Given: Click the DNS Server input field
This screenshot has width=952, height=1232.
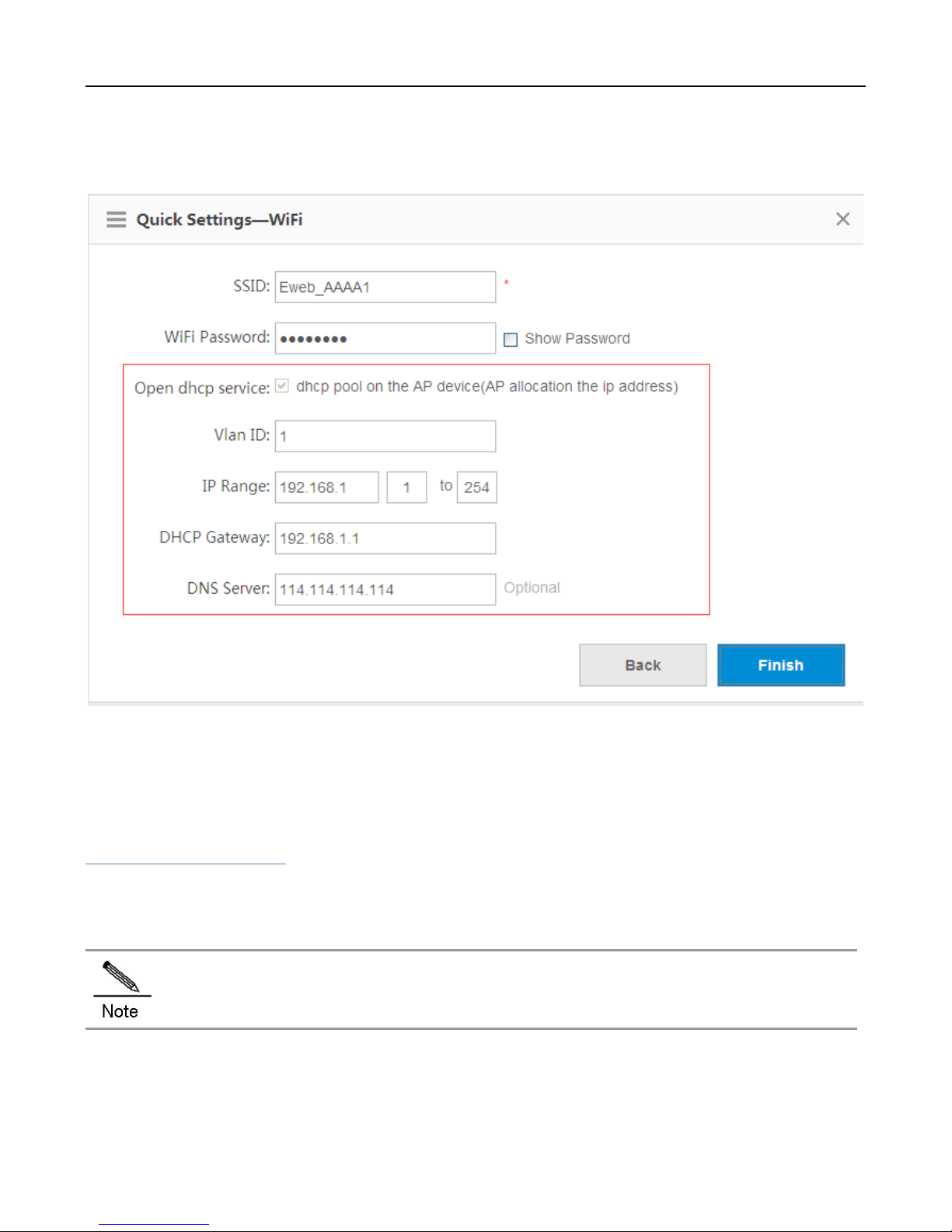Looking at the screenshot, I should point(385,589).
